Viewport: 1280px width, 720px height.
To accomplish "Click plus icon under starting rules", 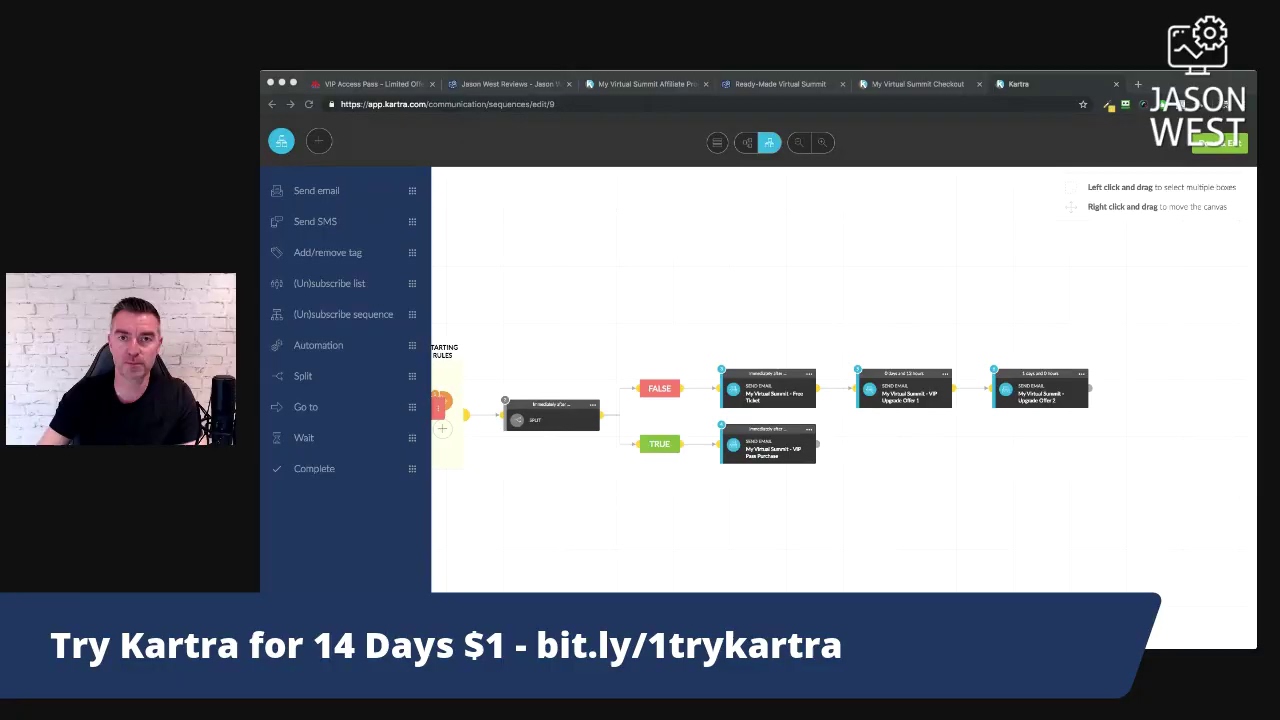I will [x=442, y=429].
